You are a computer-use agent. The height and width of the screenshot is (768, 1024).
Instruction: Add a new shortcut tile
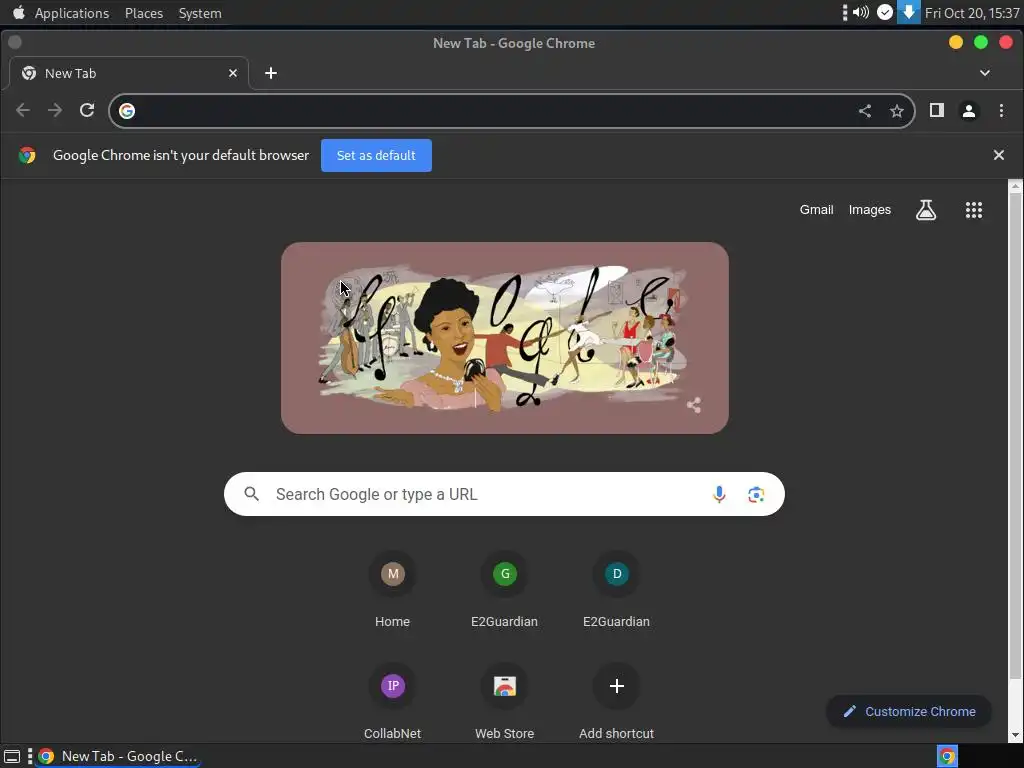point(616,703)
